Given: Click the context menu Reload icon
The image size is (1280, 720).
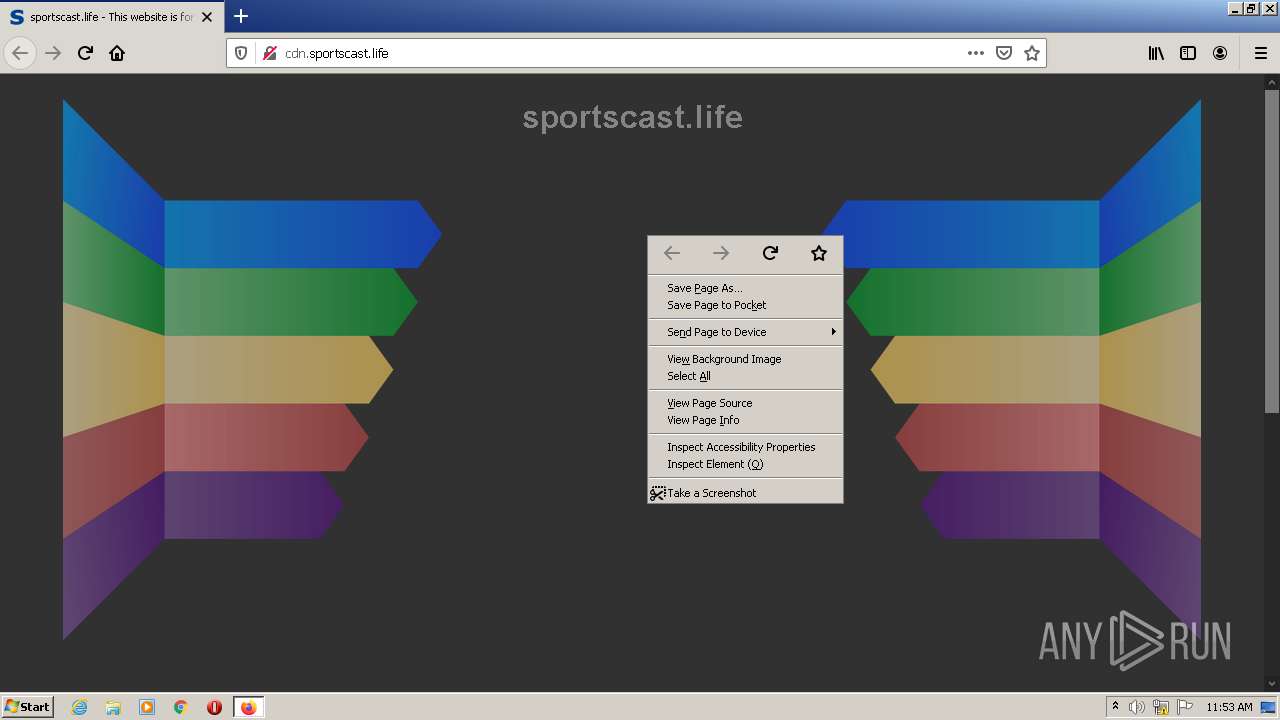Looking at the screenshot, I should pyautogui.click(x=770, y=253).
